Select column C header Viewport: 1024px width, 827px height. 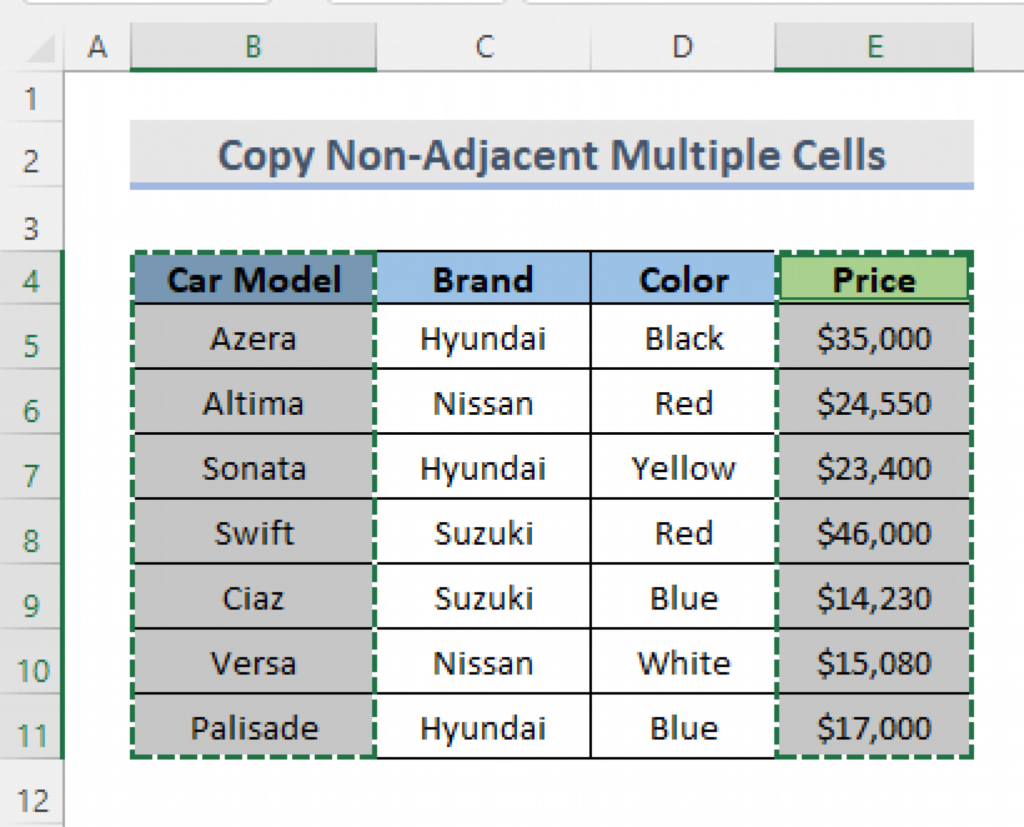pyautogui.click(x=483, y=48)
